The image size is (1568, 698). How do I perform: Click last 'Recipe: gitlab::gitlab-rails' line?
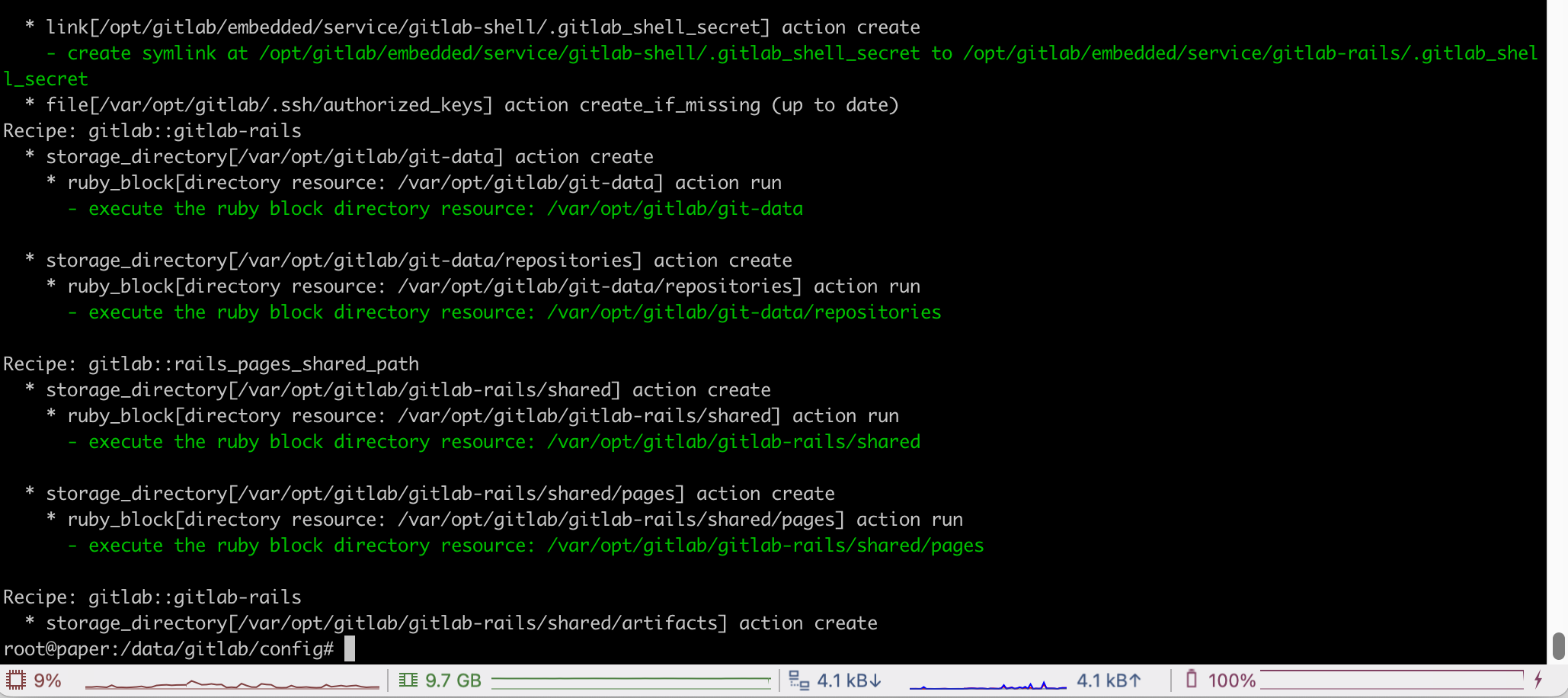(152, 597)
